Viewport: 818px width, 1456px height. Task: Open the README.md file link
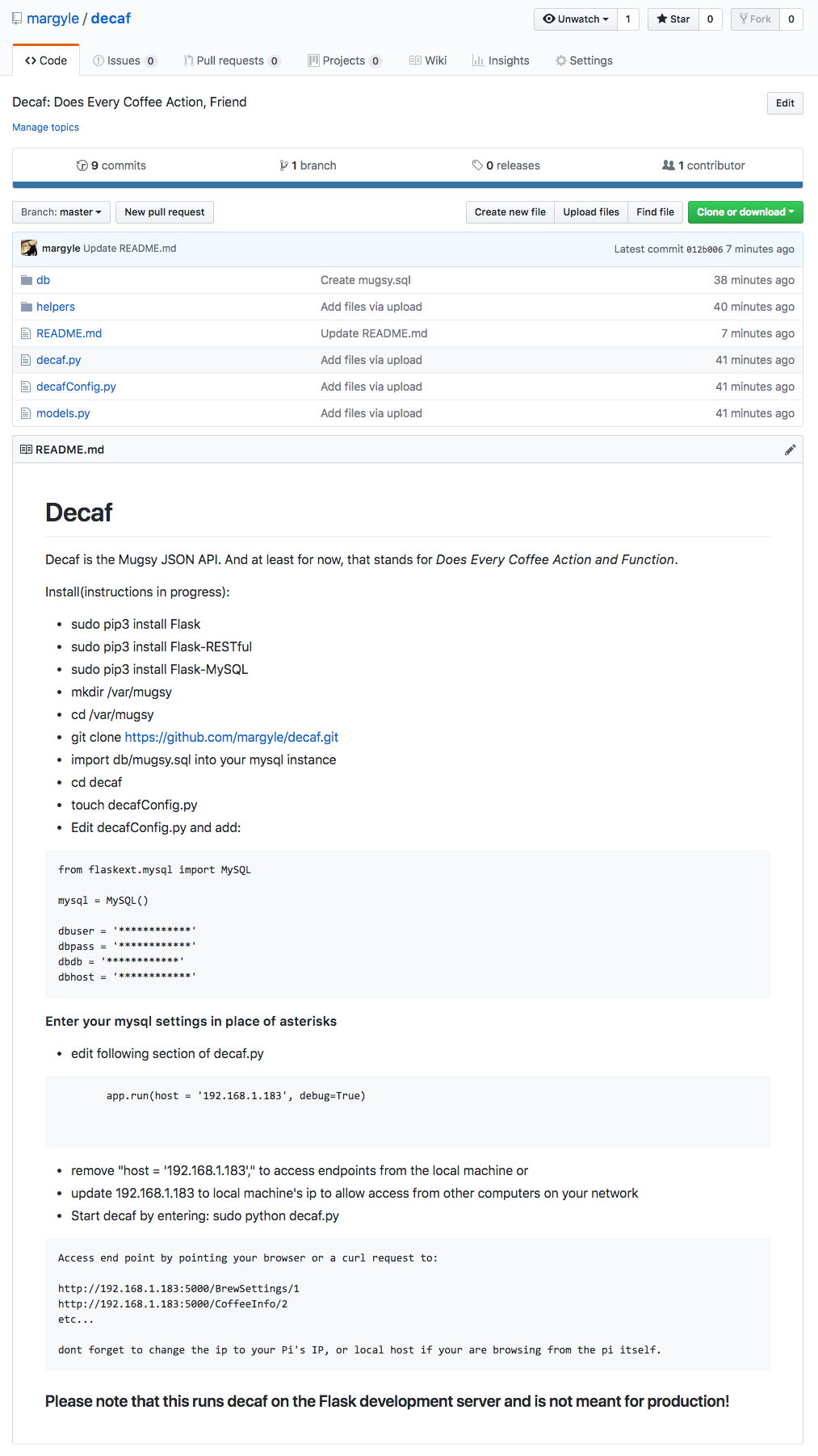click(x=69, y=333)
